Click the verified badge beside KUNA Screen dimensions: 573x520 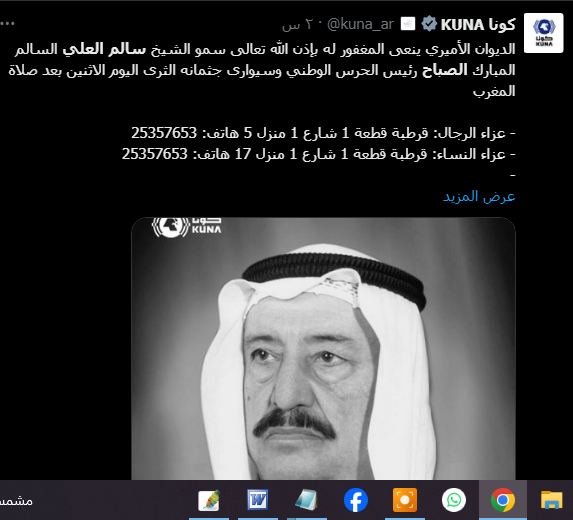[429, 24]
